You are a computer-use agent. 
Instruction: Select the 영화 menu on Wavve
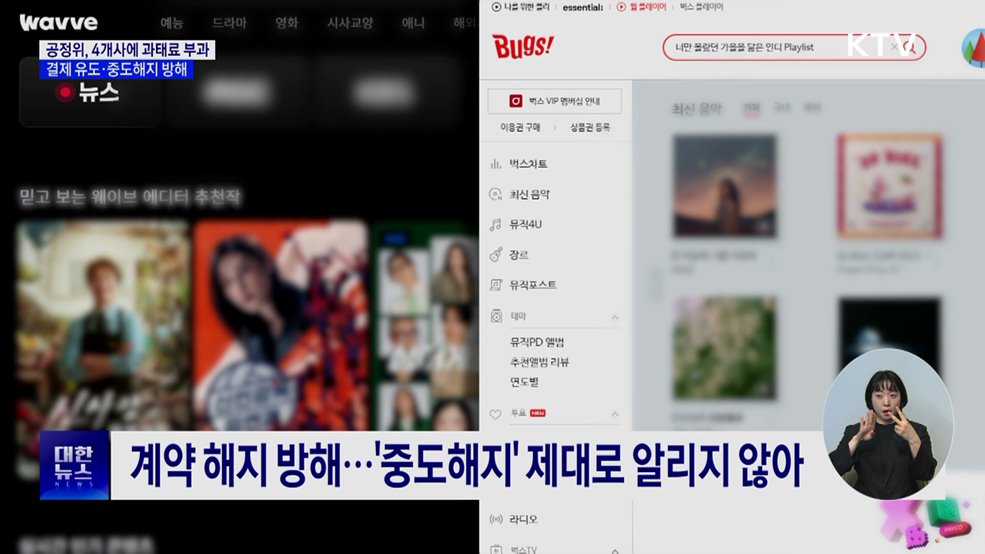(x=287, y=22)
